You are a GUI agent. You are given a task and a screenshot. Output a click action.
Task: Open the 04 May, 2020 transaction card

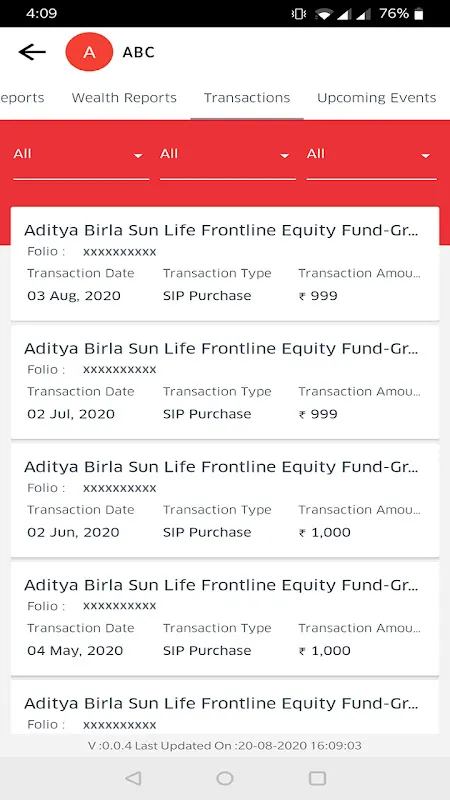pos(225,619)
